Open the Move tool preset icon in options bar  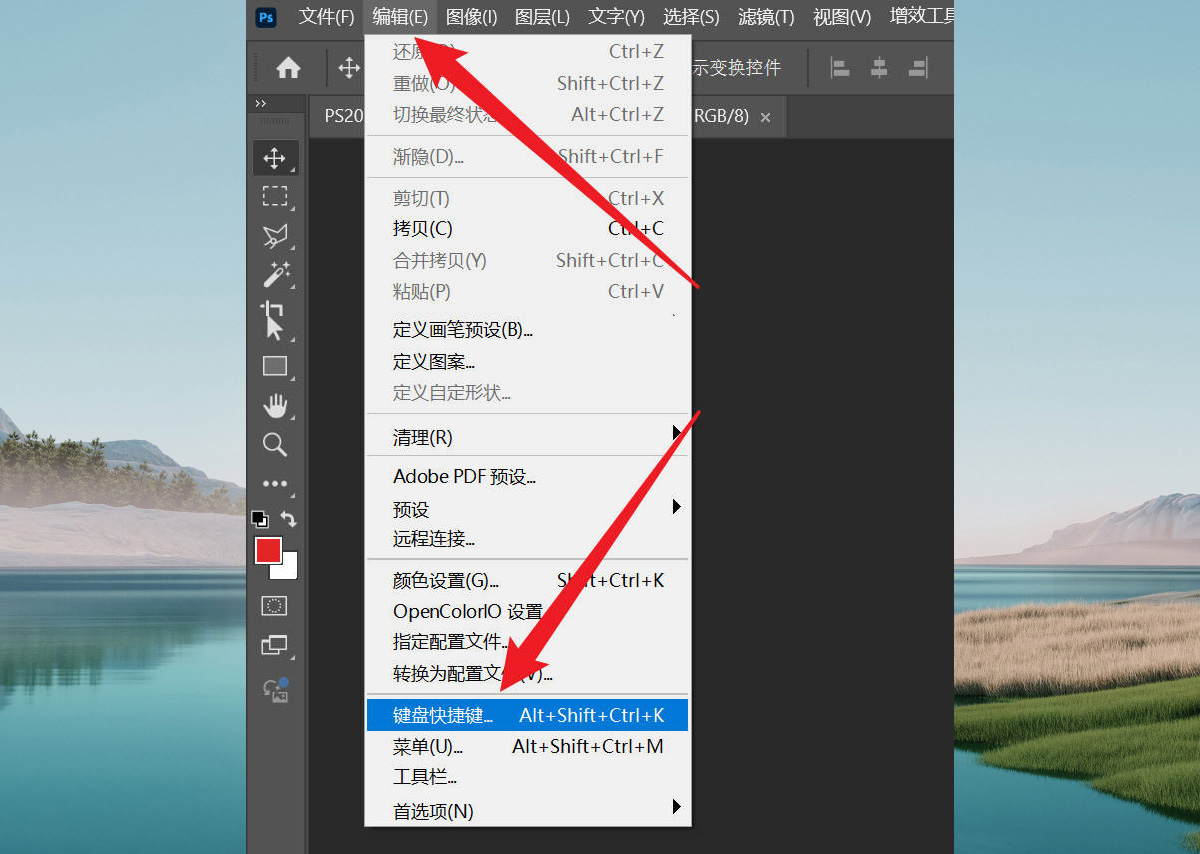click(x=349, y=68)
